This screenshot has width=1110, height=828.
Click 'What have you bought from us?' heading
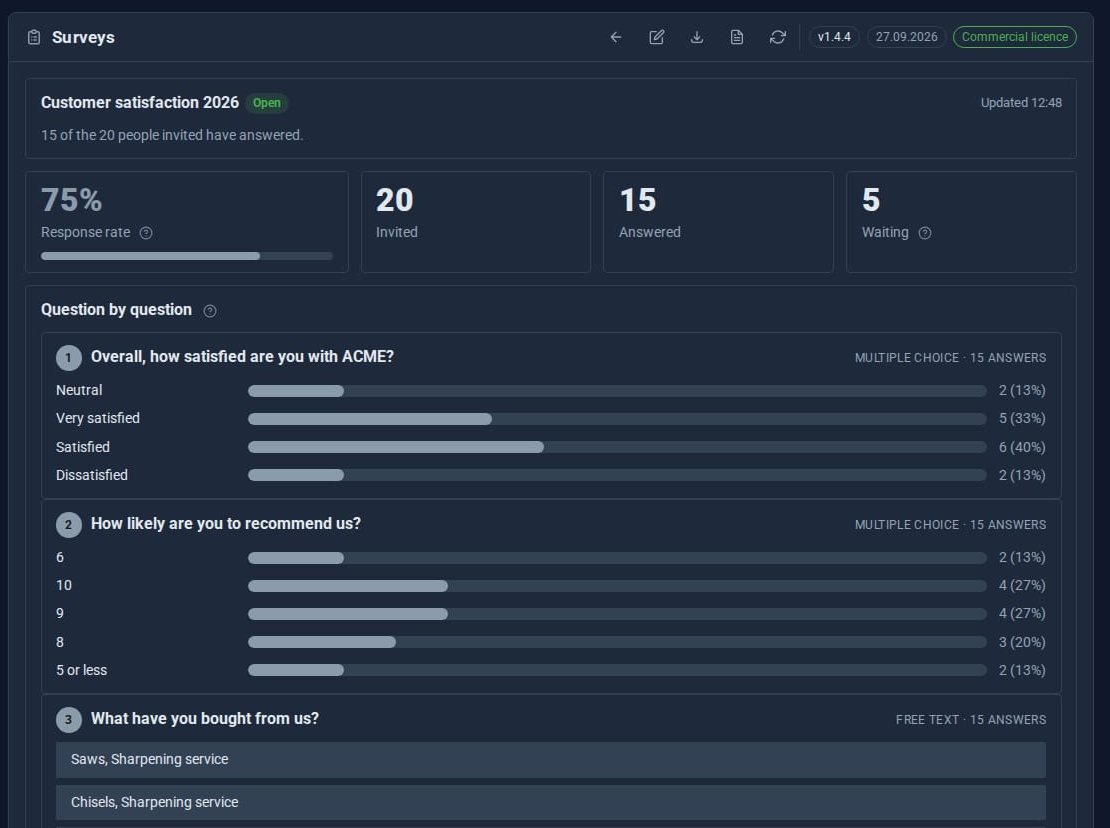pyautogui.click(x=205, y=719)
